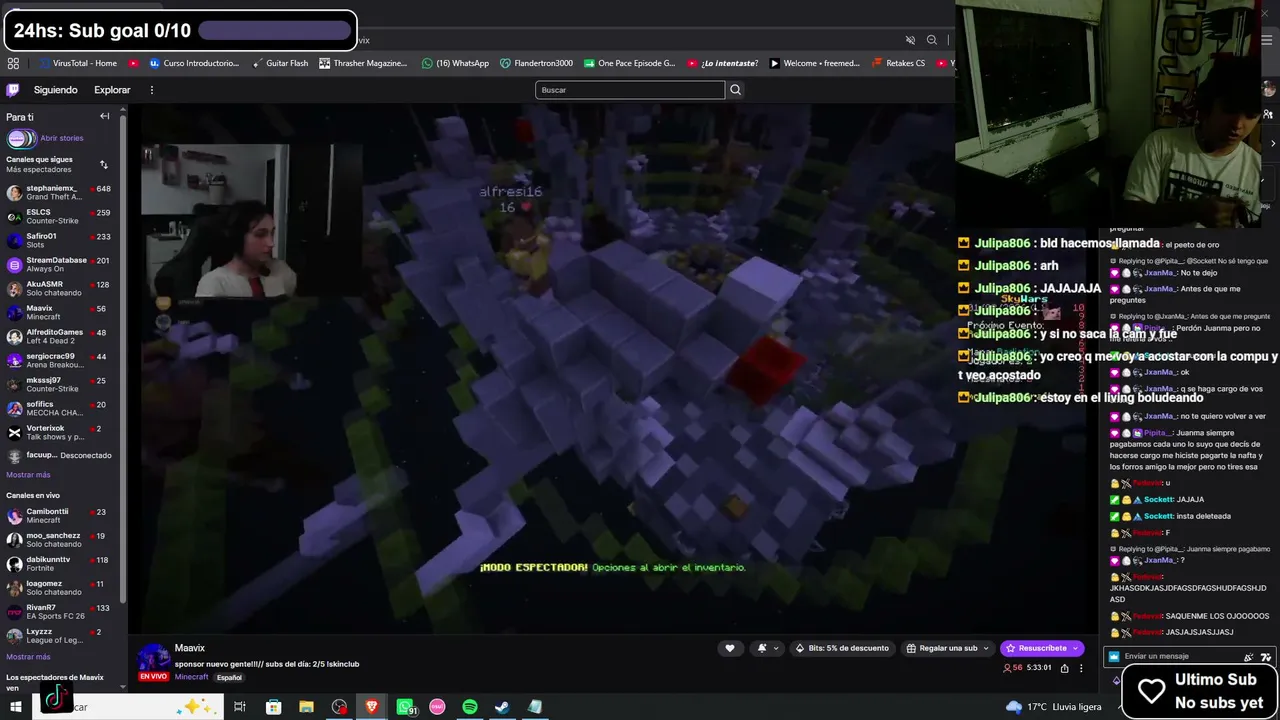The width and height of the screenshot is (1280, 720).
Task: Open the chat Bits celebration icon
Action: (1249, 657)
